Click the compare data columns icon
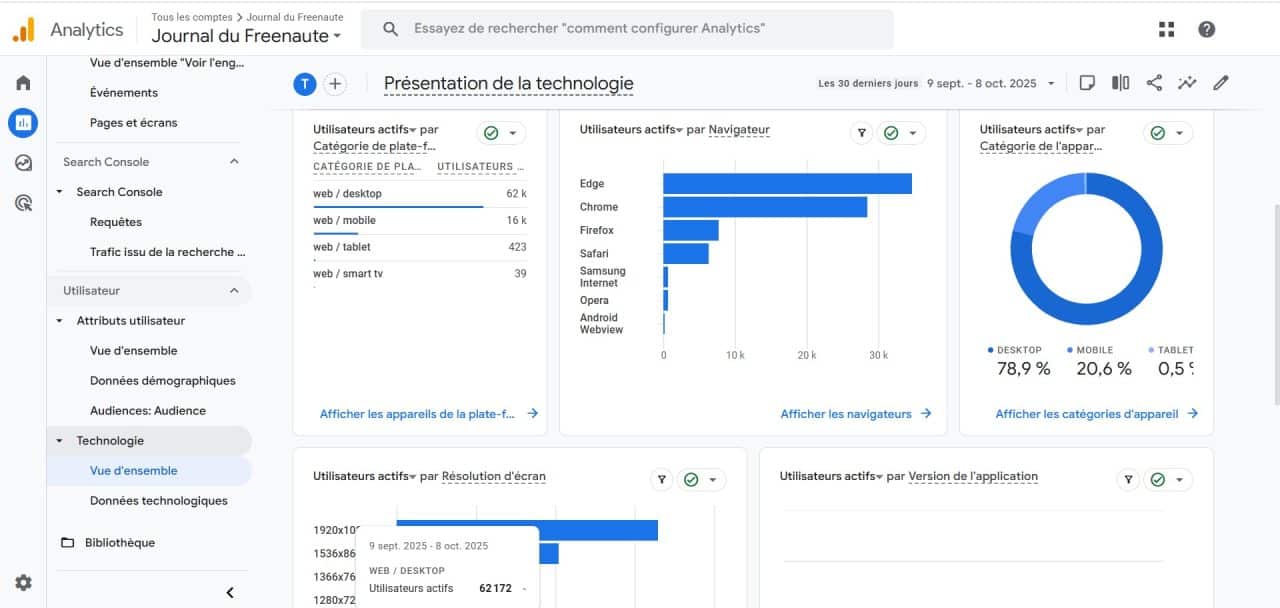1280x608 pixels. coord(1121,83)
